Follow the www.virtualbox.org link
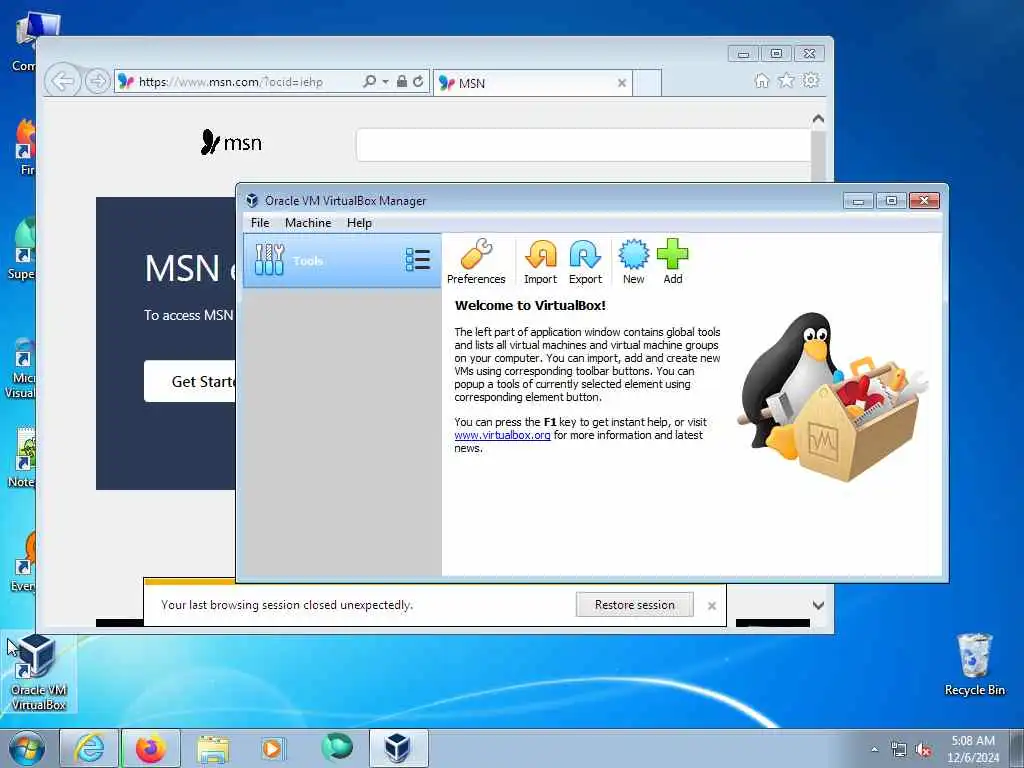The width and height of the screenshot is (1024, 768). pyautogui.click(x=502, y=435)
